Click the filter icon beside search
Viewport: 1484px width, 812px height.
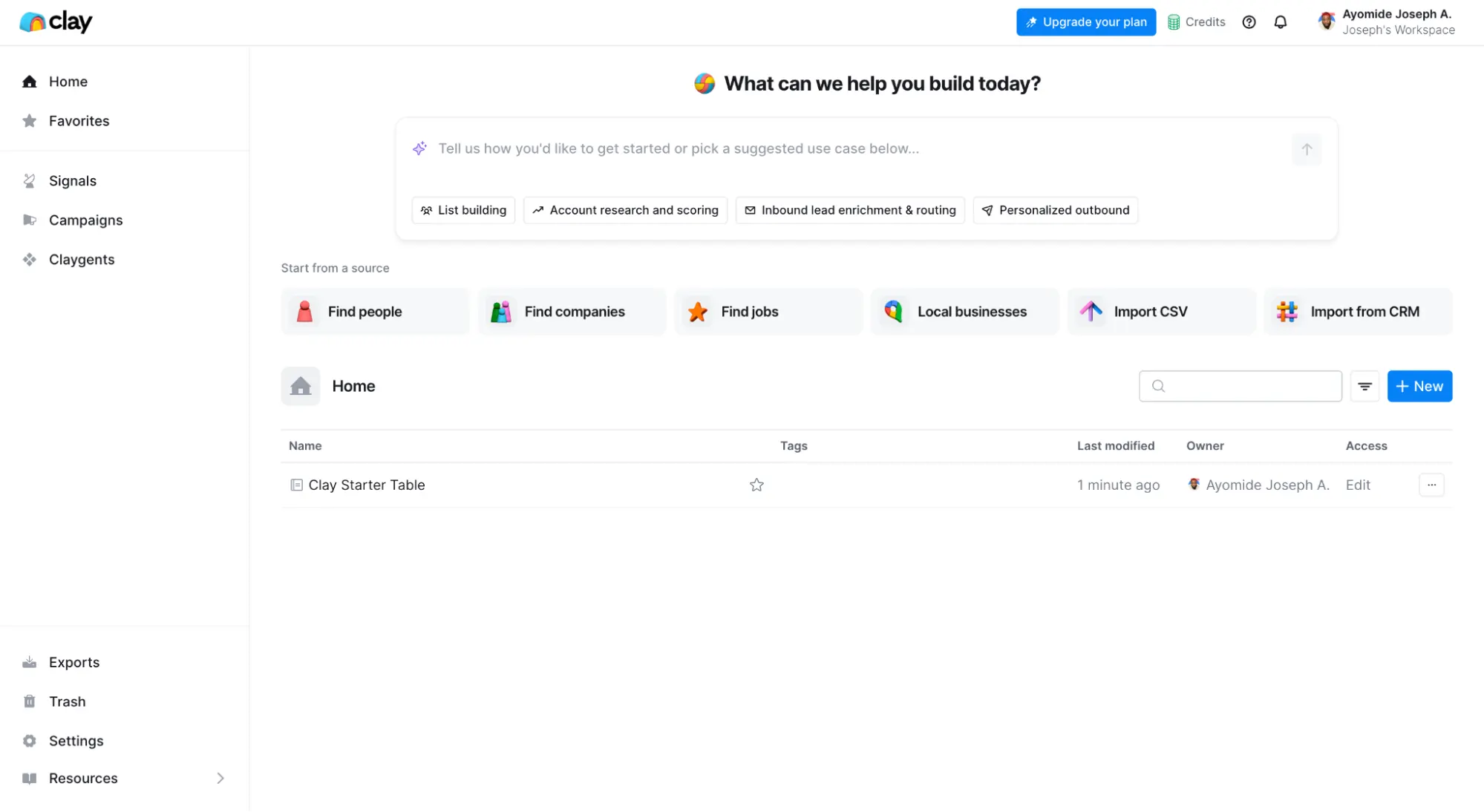(1364, 386)
